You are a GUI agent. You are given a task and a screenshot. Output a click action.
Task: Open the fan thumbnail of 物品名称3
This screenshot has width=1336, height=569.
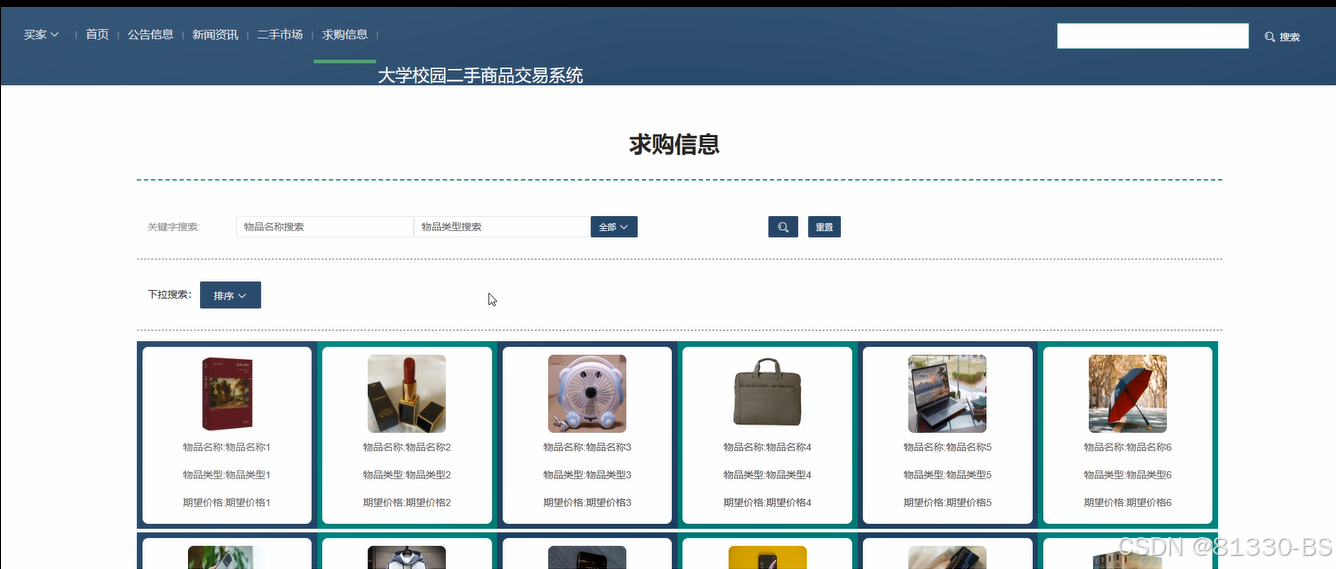pos(587,394)
